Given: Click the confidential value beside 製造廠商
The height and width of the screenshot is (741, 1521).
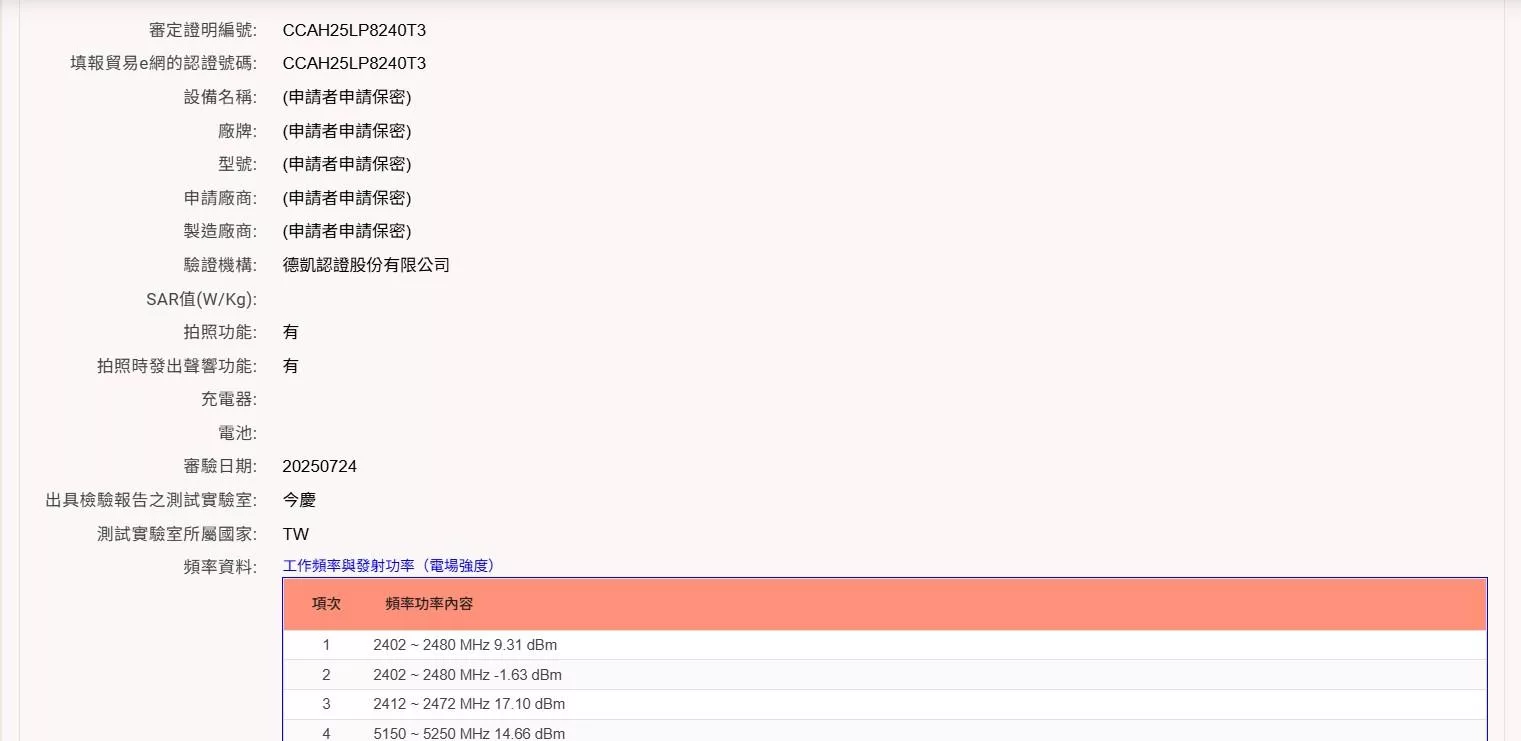Looking at the screenshot, I should coord(347,231).
